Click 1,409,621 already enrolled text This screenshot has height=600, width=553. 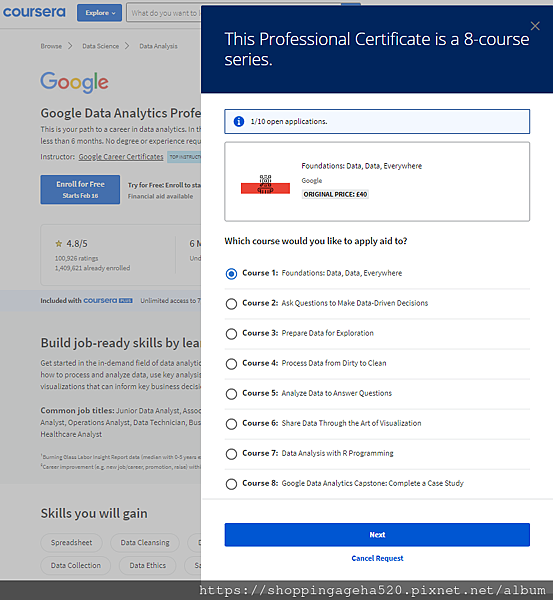[x=92, y=268]
